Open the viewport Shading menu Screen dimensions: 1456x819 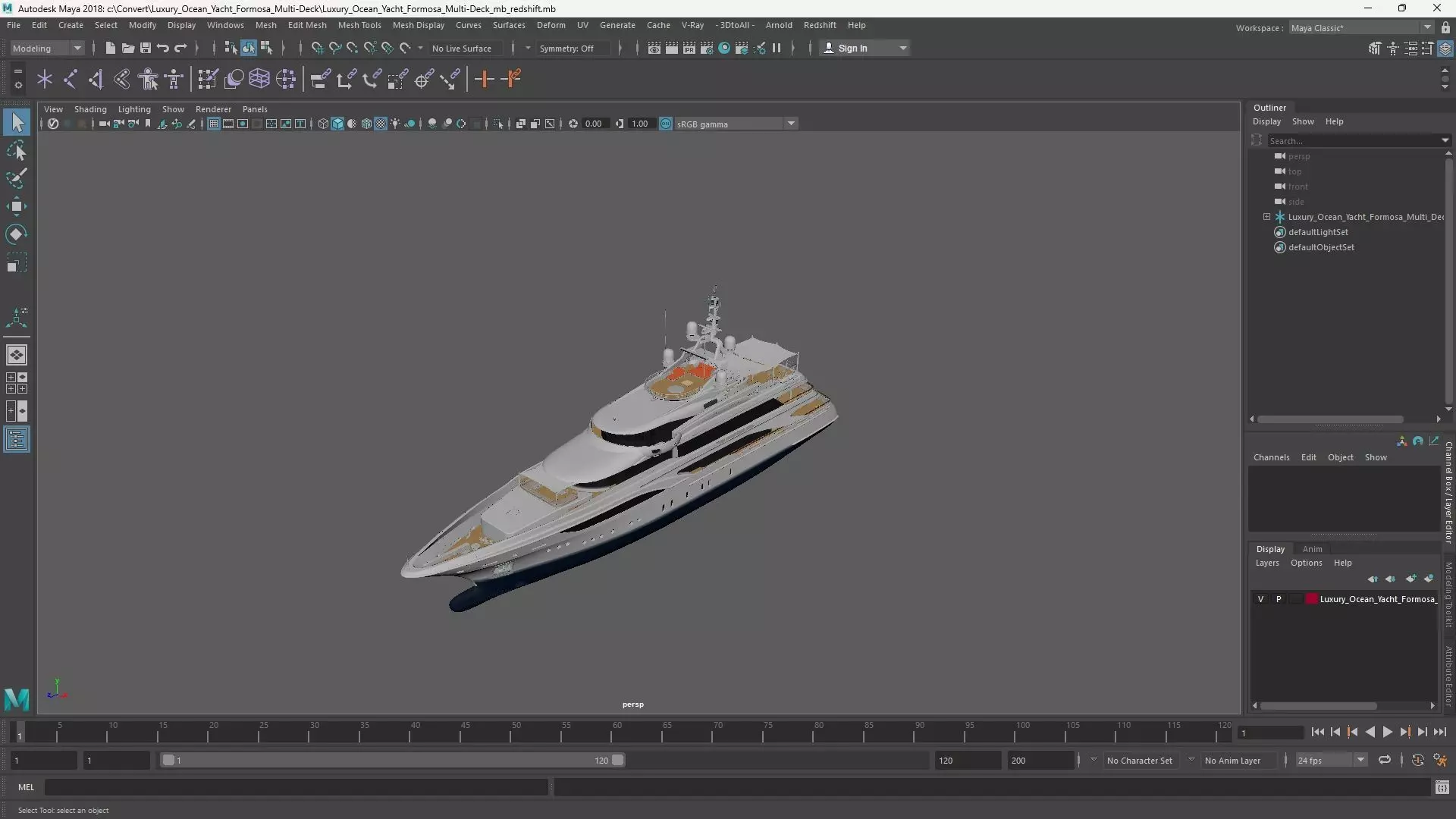point(90,109)
